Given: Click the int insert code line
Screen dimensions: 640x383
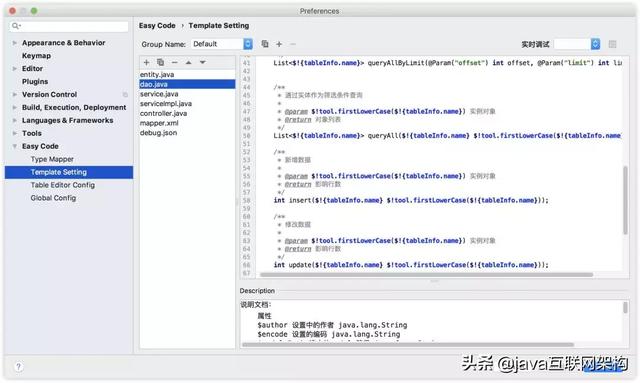Looking at the screenshot, I should point(411,200).
